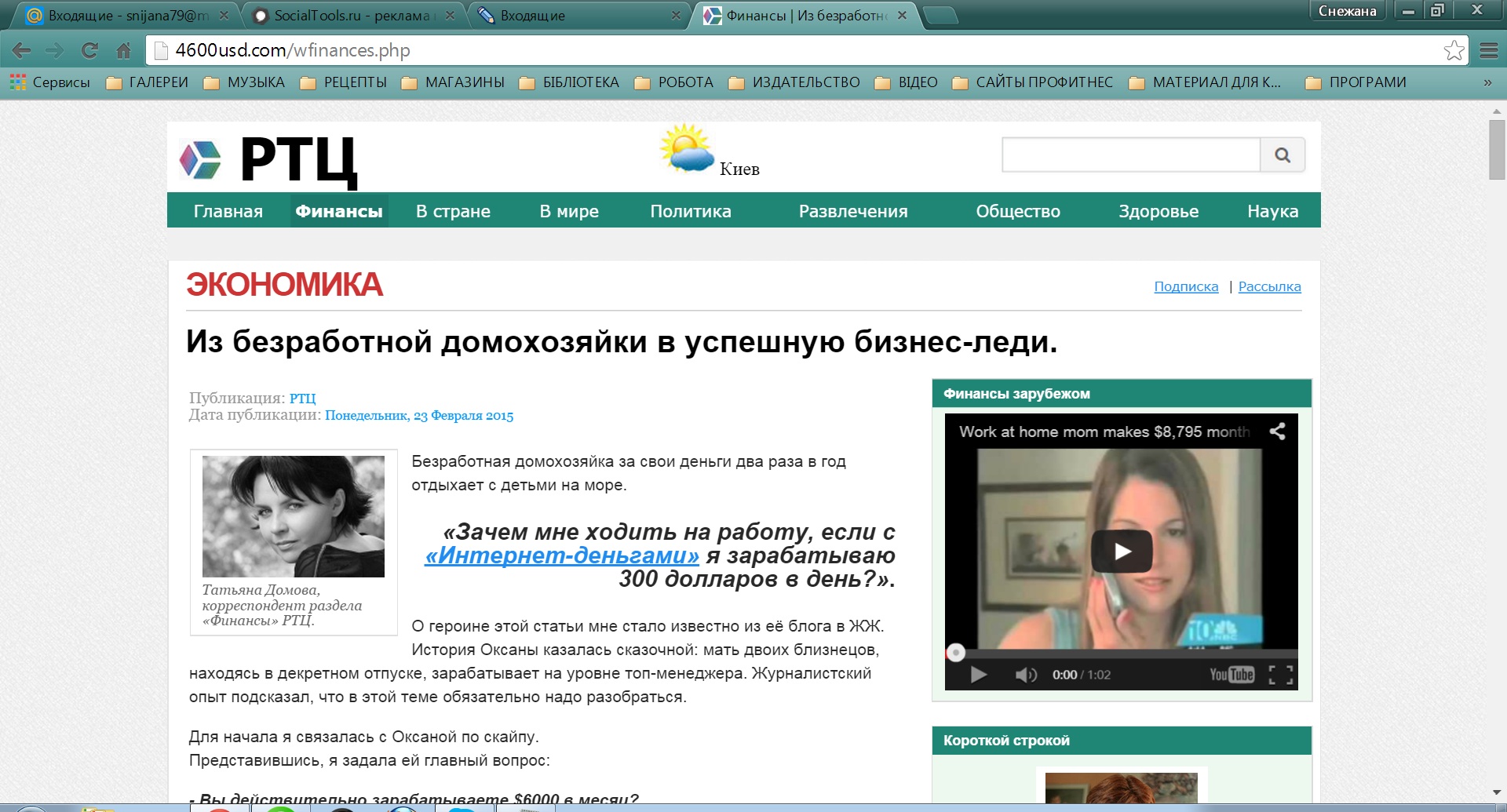Click the Татьяна Домова author photo
Screen dimensions: 1507x812
[294, 516]
